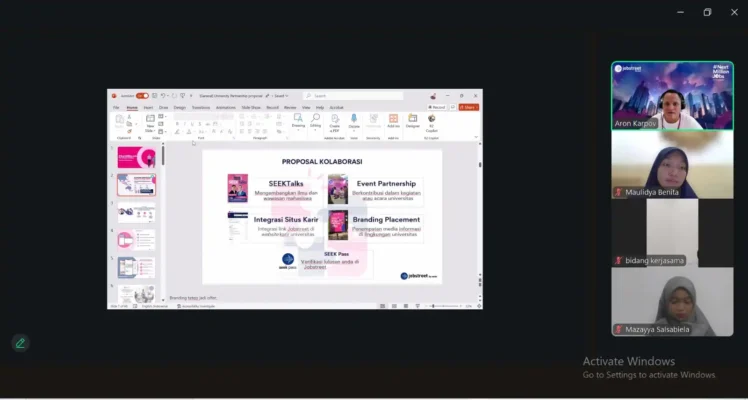The width and height of the screenshot is (748, 400).
Task: Collapse the ribbon using the chevron
Action: tap(476, 137)
